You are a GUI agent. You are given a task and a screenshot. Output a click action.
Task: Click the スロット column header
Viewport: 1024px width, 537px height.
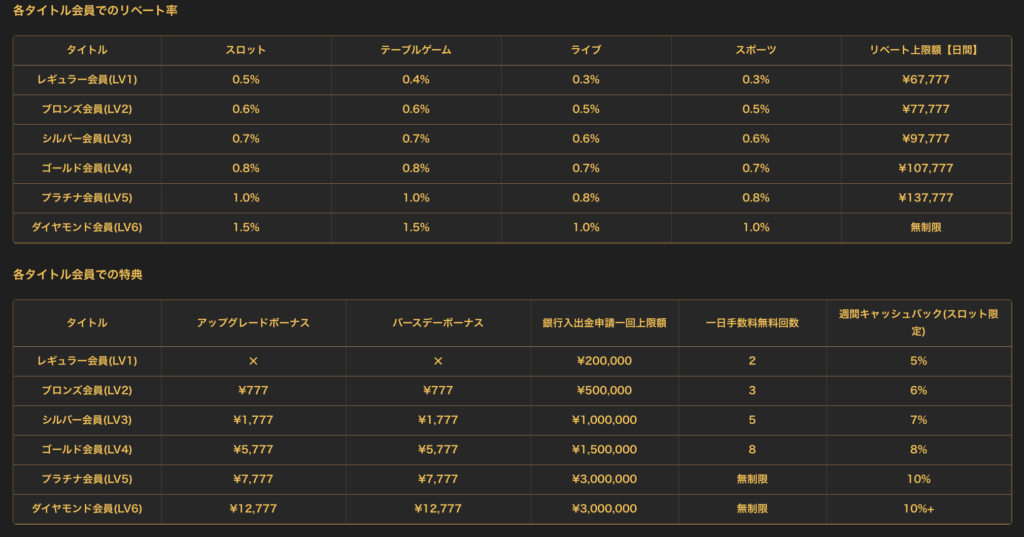(x=246, y=50)
